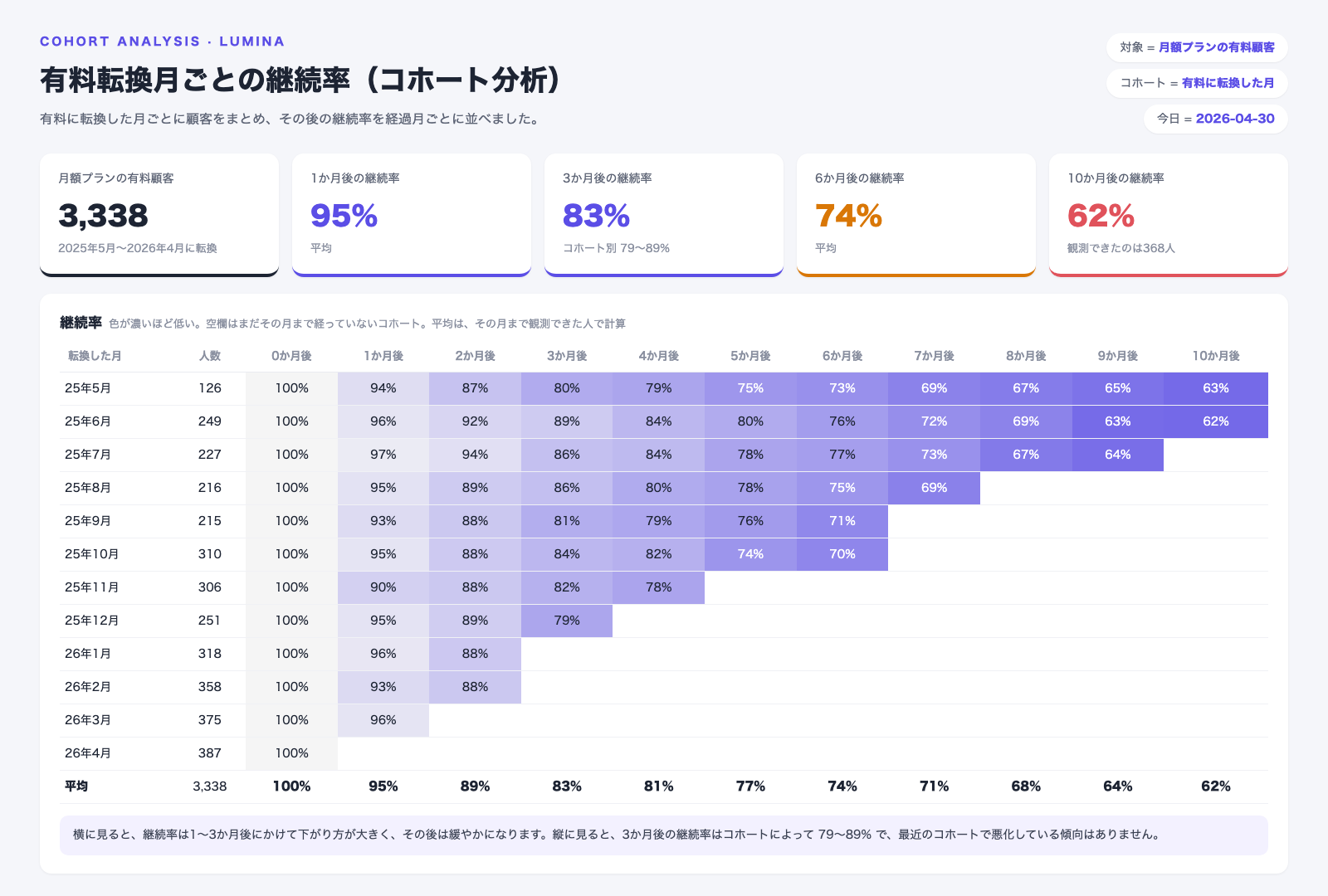This screenshot has height=896, width=1328.
Task: Click the 6か月後 column header
Action: click(x=842, y=356)
